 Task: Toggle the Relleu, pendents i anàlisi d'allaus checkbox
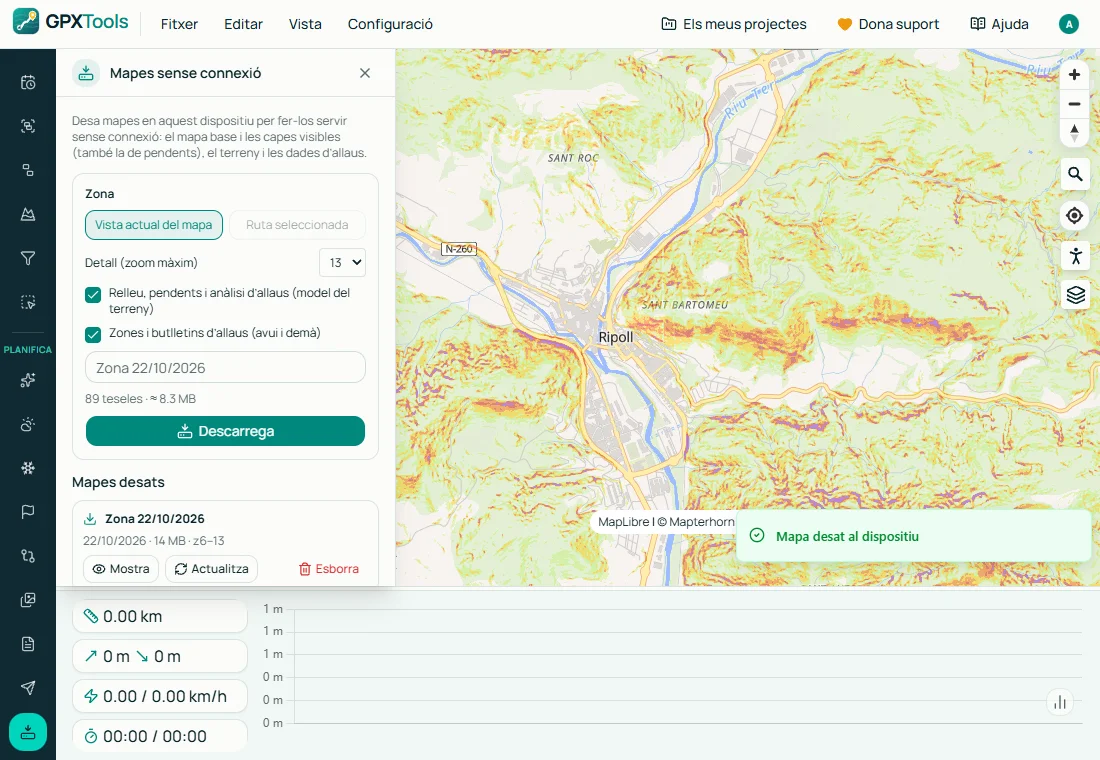coord(93,295)
